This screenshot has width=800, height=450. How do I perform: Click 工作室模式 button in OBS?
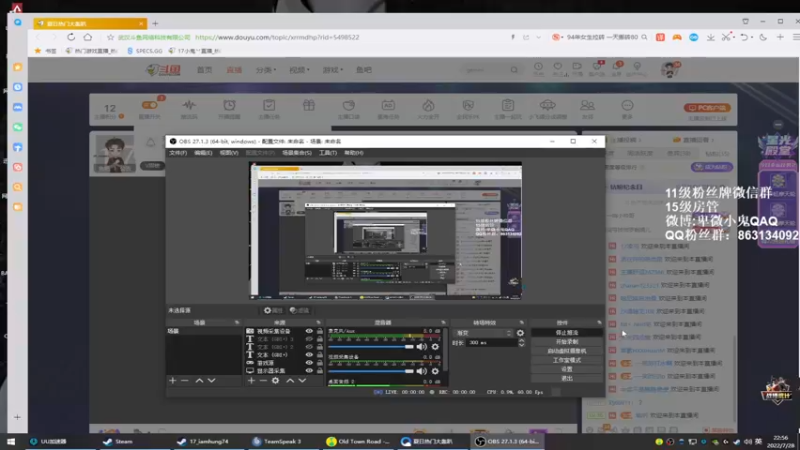point(567,360)
